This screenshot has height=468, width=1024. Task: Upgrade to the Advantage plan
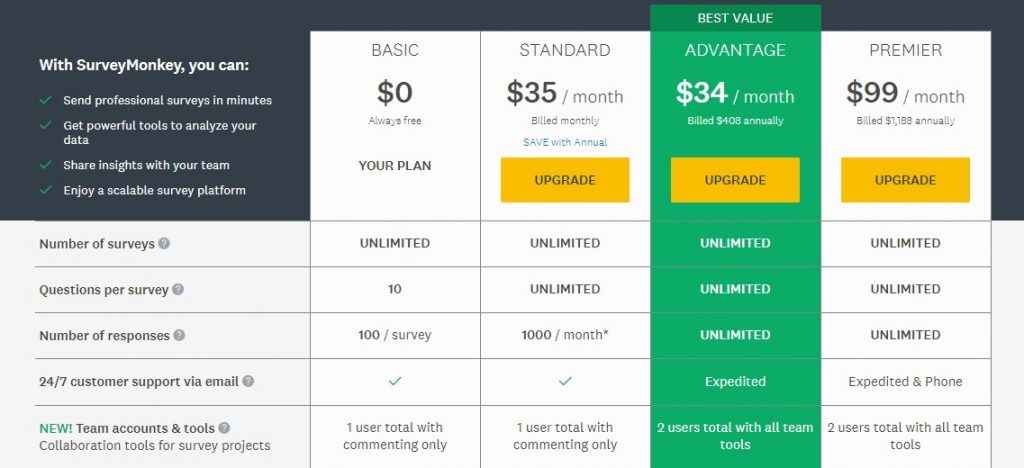click(735, 180)
